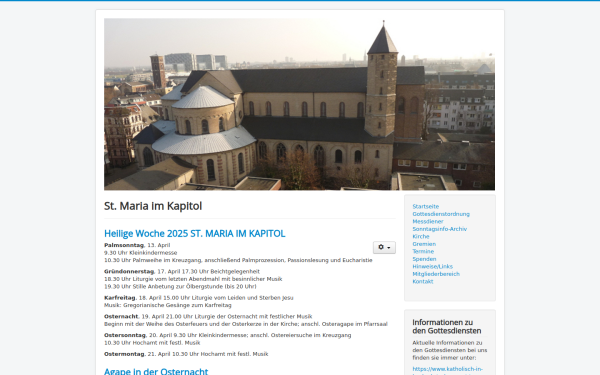Click the line '9.30 Uhr Kleinkindermesse'
The height and width of the screenshot is (375, 600).
tap(140, 253)
